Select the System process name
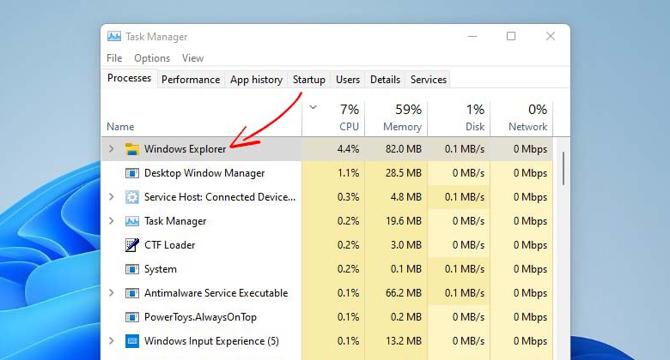 click(160, 269)
